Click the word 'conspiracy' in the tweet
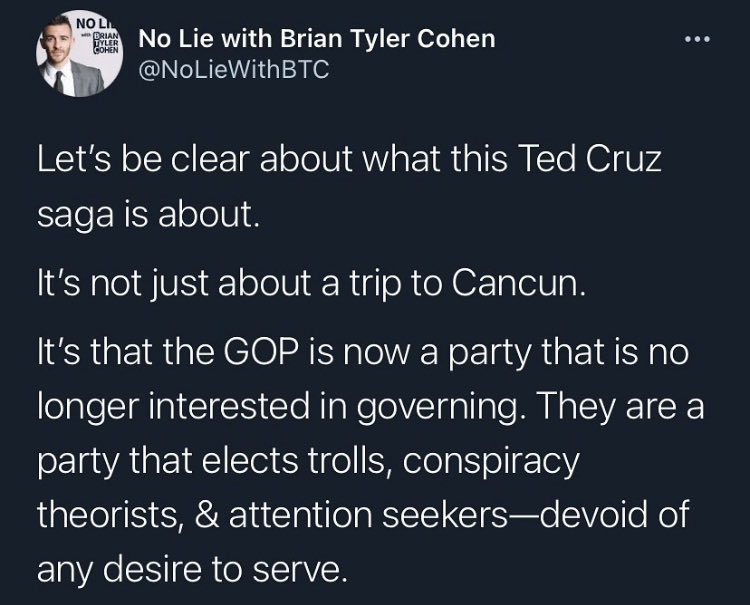Viewport: 750px width, 605px height. tap(491, 462)
